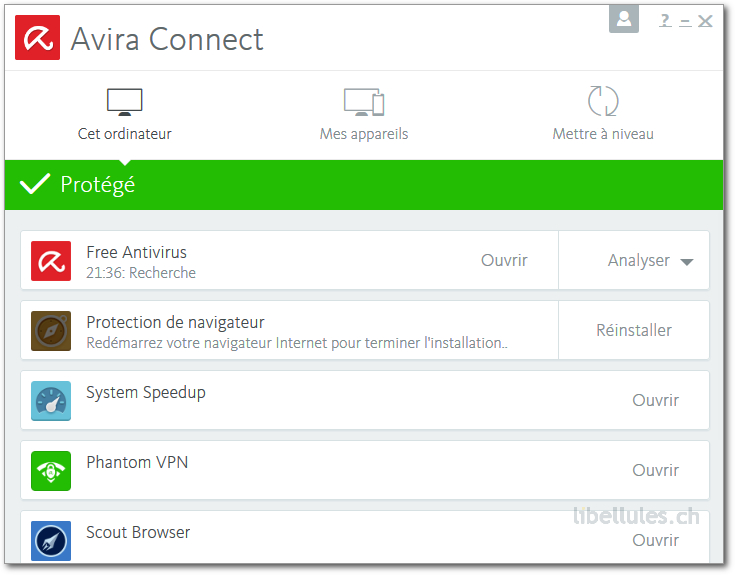Viewport: 735px width, 575px height.
Task: Click the Protégé status text
Action: tap(98, 185)
